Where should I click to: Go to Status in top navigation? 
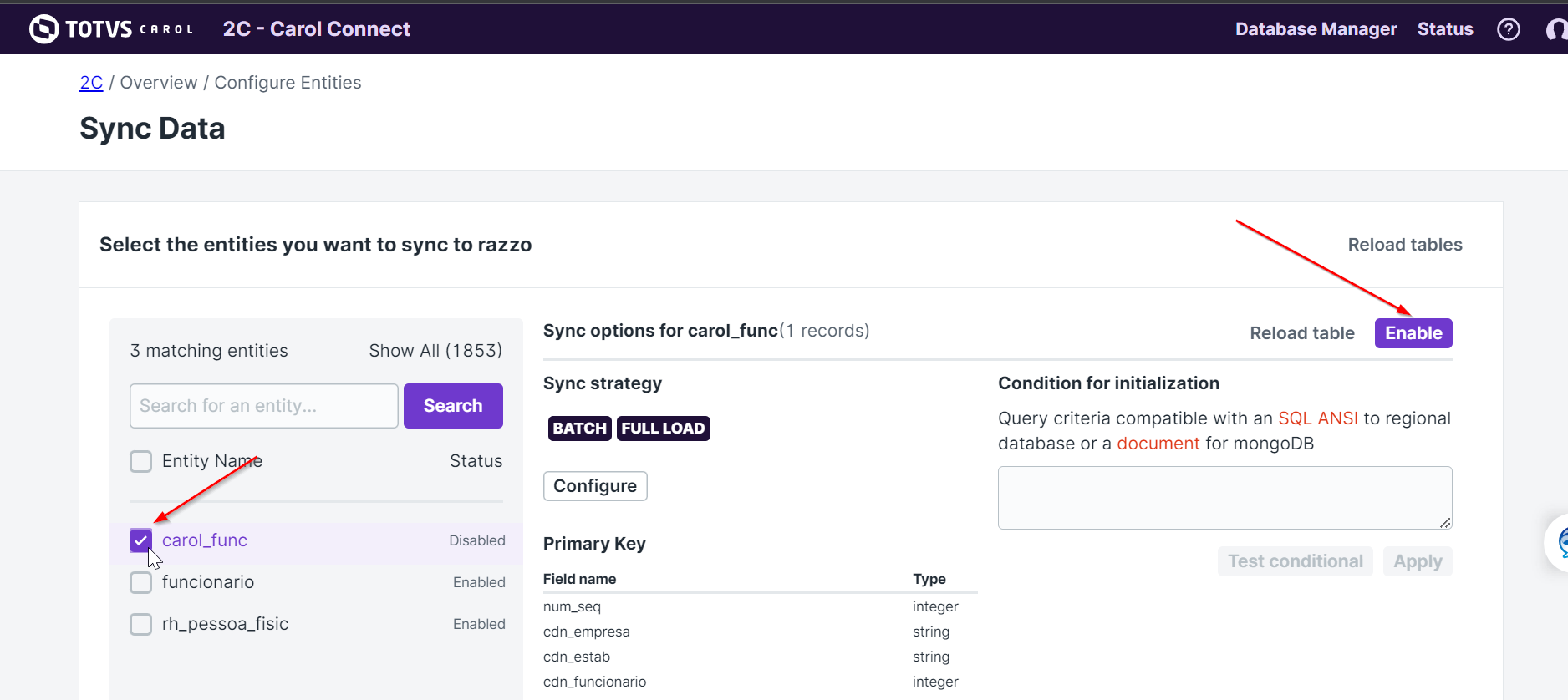tap(1444, 29)
